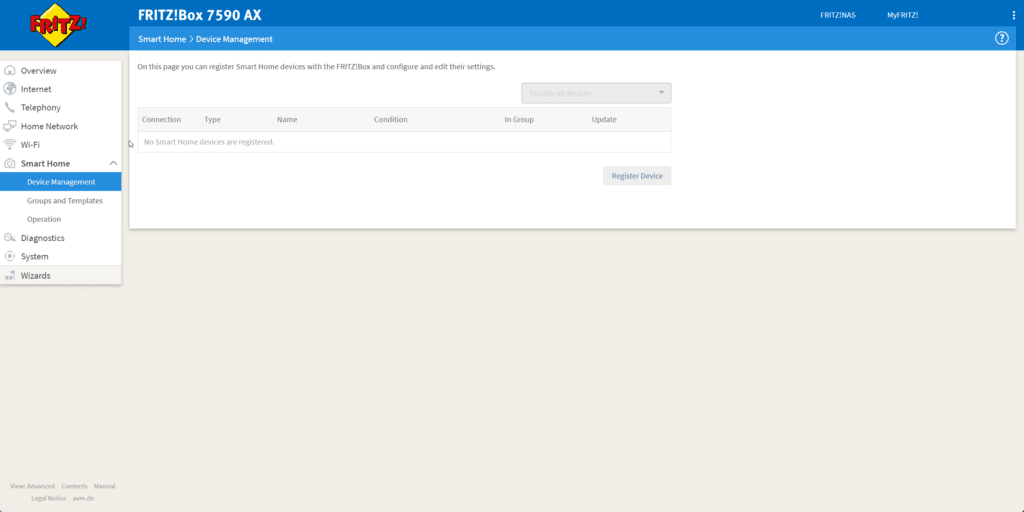Open the Display all devices dropdown
The height and width of the screenshot is (512, 1024).
click(x=596, y=93)
